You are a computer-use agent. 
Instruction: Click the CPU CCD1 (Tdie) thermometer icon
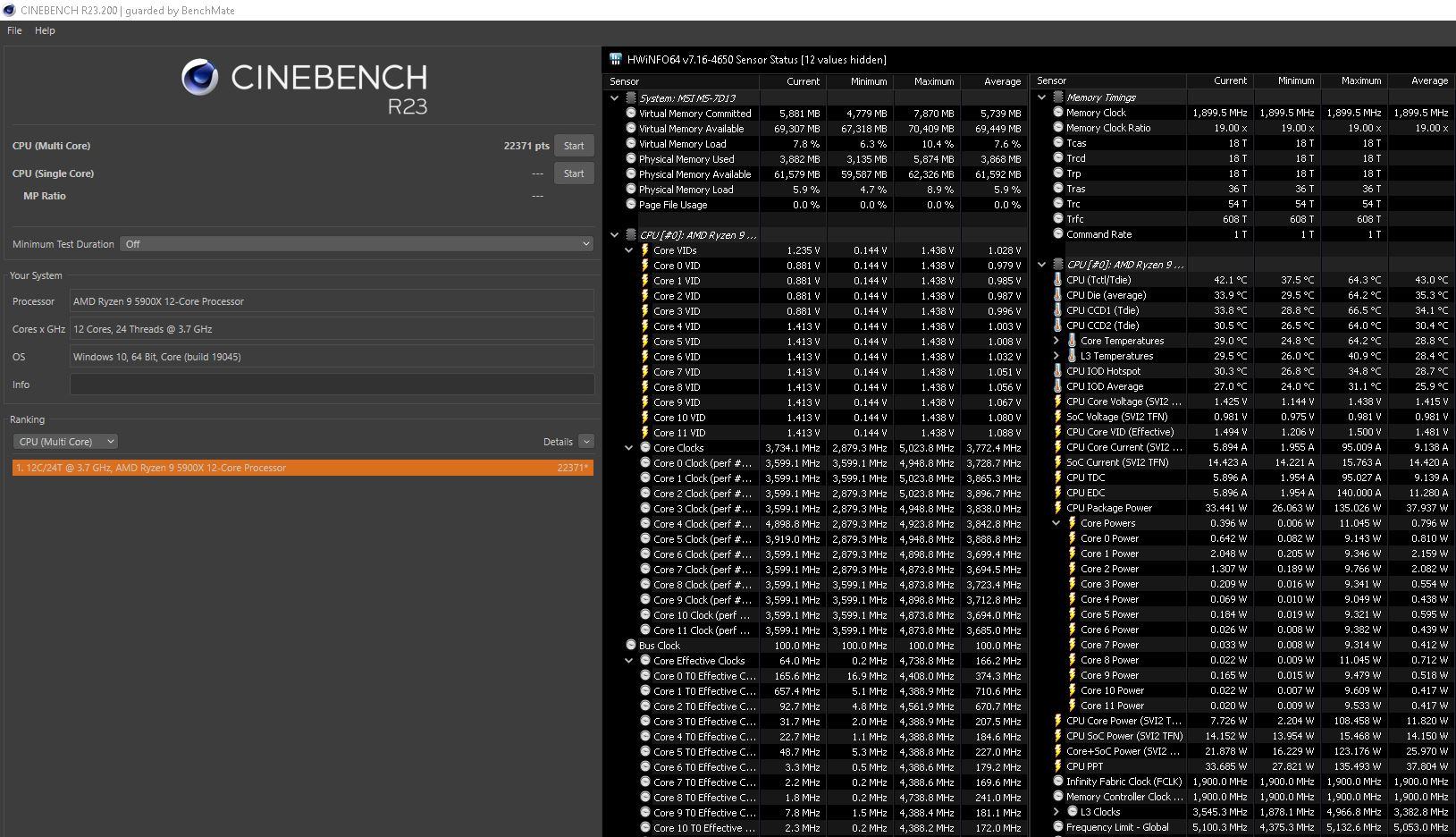[1058, 310]
